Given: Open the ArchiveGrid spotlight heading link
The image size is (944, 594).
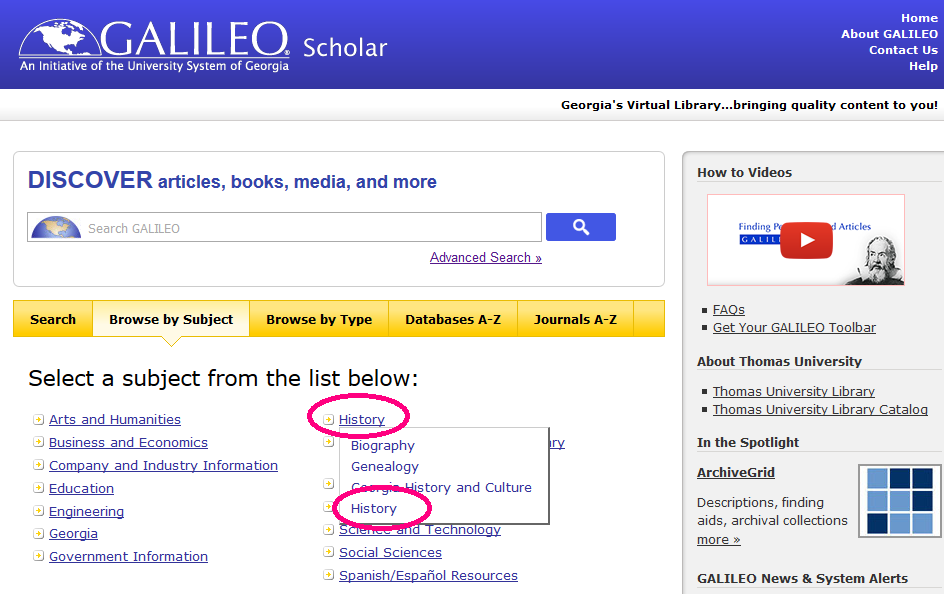Looking at the screenshot, I should tap(736, 472).
